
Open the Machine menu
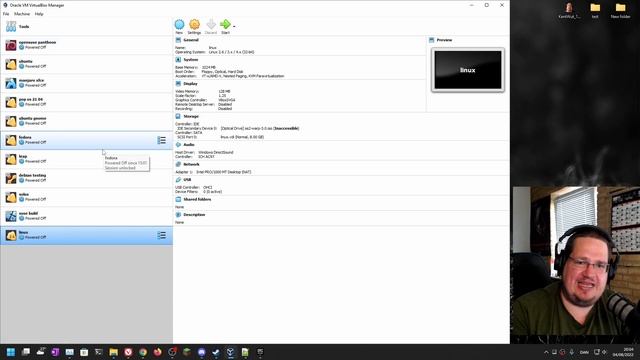22,14
